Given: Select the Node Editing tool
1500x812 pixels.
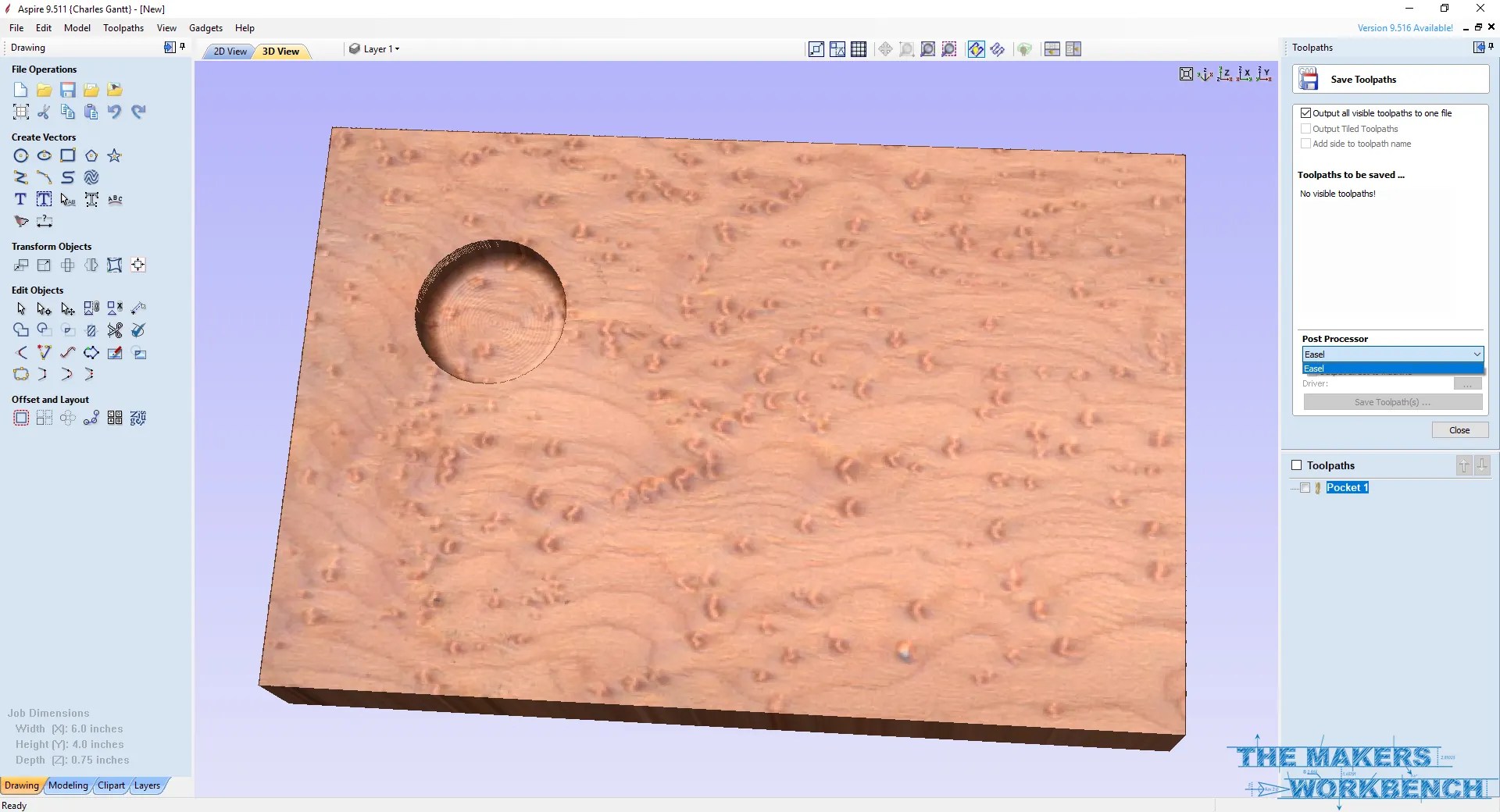Looking at the screenshot, I should point(44,309).
